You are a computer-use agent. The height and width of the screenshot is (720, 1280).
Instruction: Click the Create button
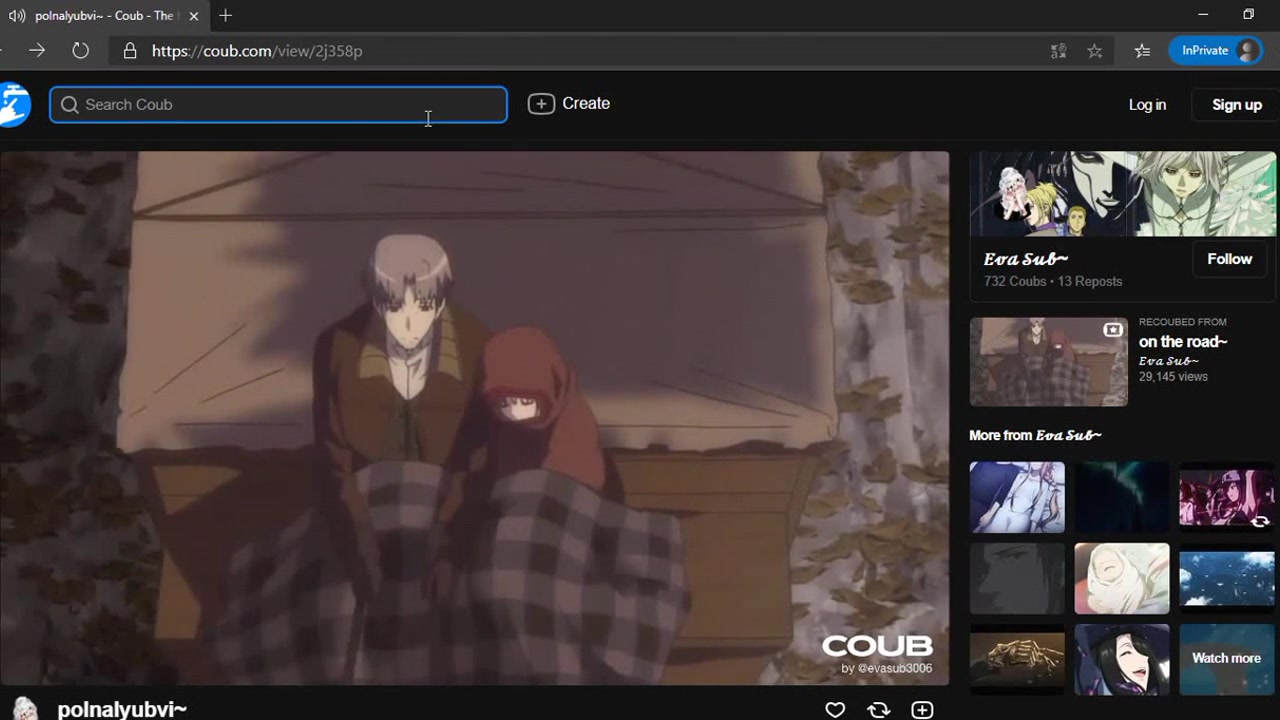[569, 104]
